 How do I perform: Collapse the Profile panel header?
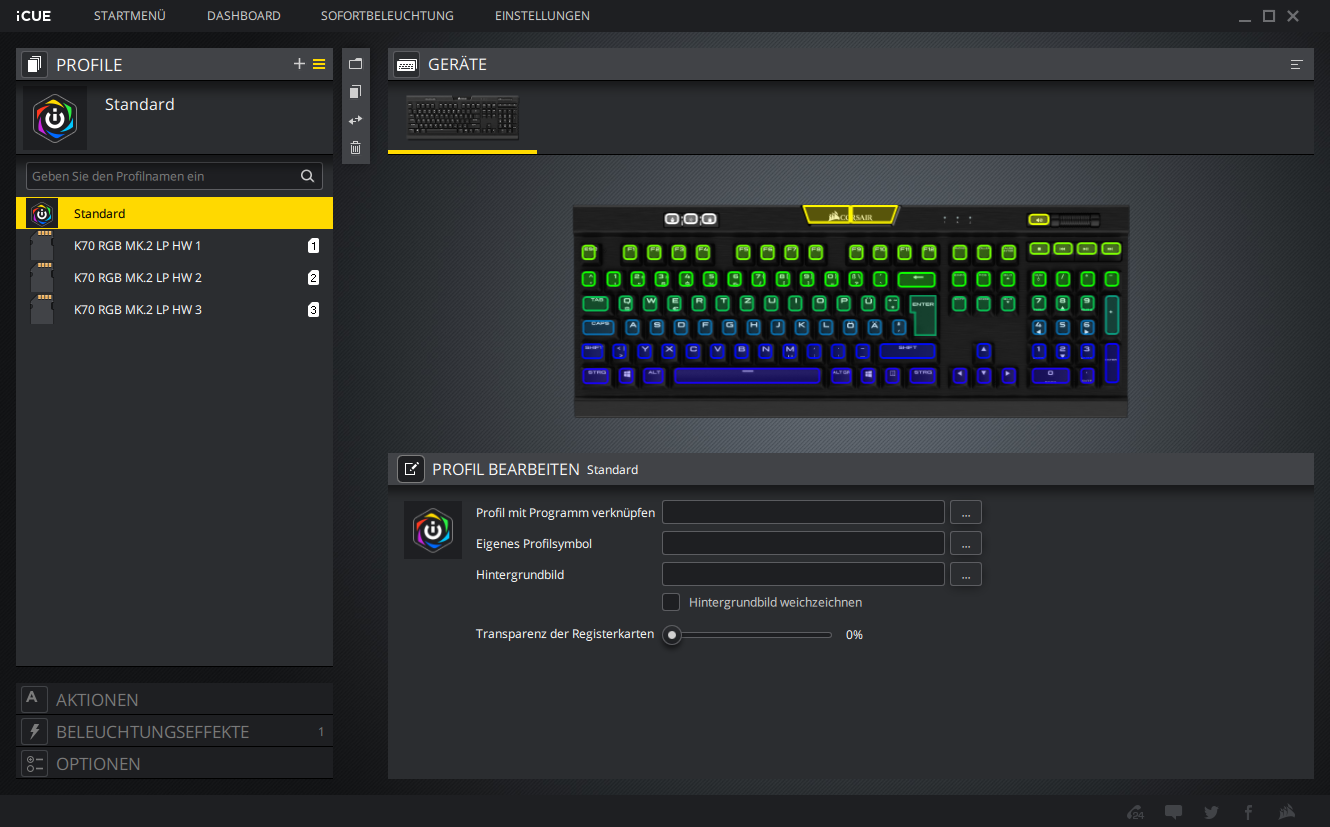174,64
